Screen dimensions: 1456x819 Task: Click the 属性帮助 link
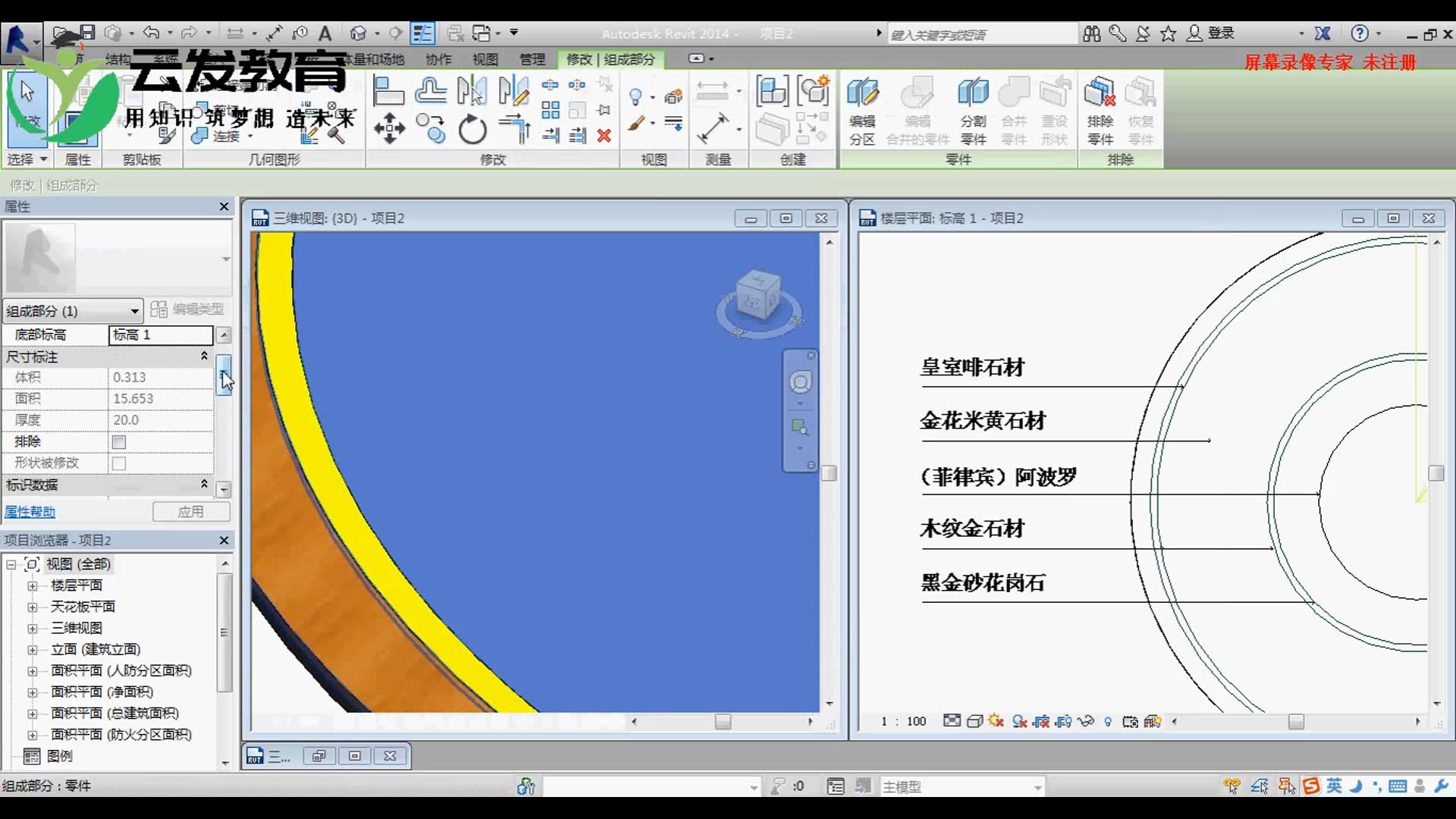(x=30, y=512)
